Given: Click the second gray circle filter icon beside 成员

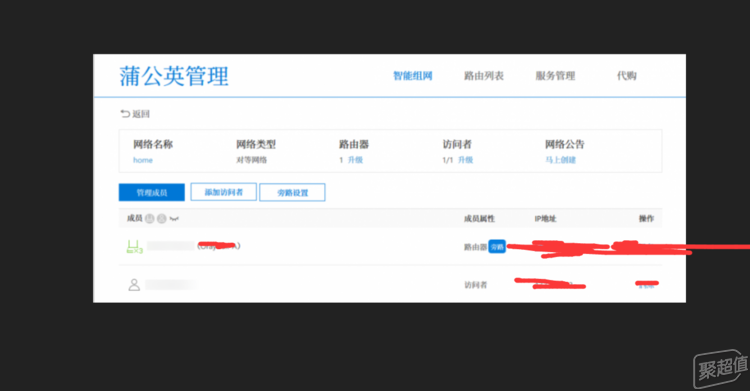Looking at the screenshot, I should pos(162,219).
